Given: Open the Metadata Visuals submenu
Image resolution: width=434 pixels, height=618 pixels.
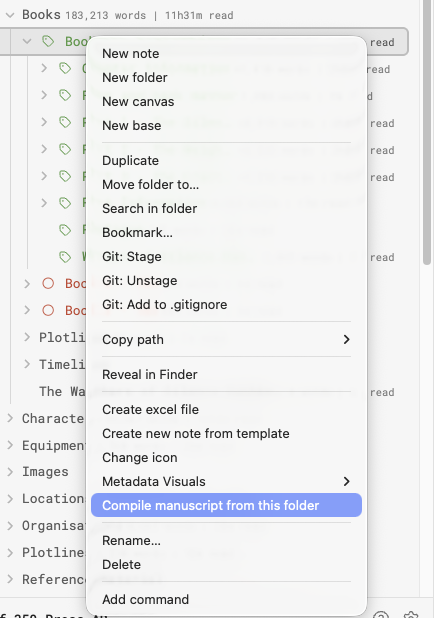Looking at the screenshot, I should (226, 482).
